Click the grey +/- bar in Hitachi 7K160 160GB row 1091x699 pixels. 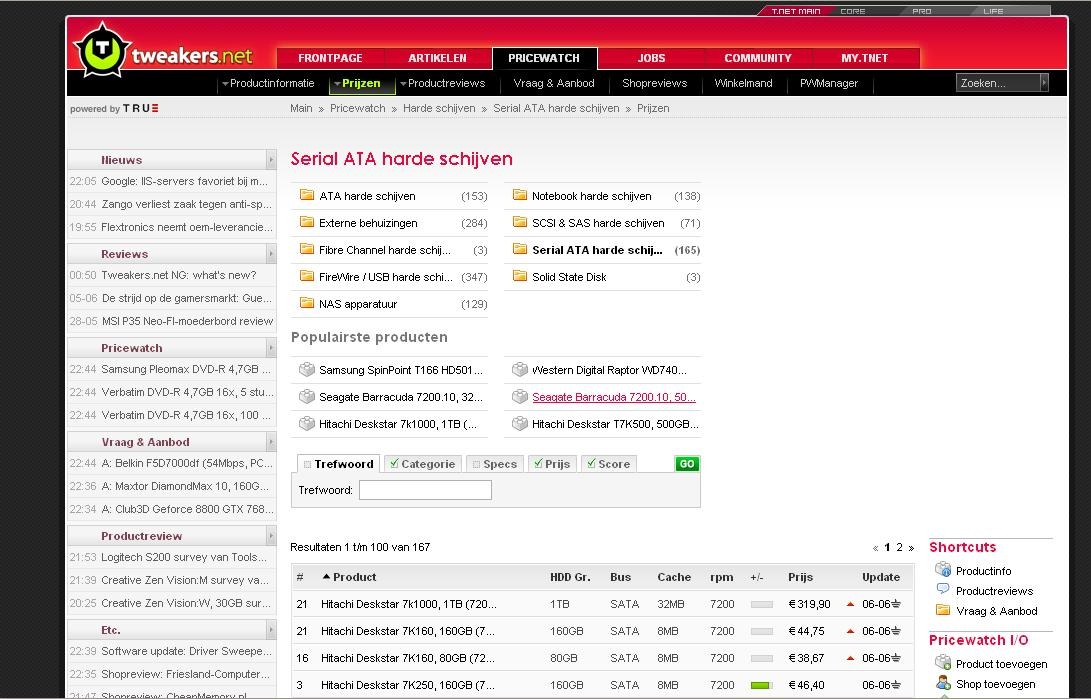pyautogui.click(x=762, y=632)
